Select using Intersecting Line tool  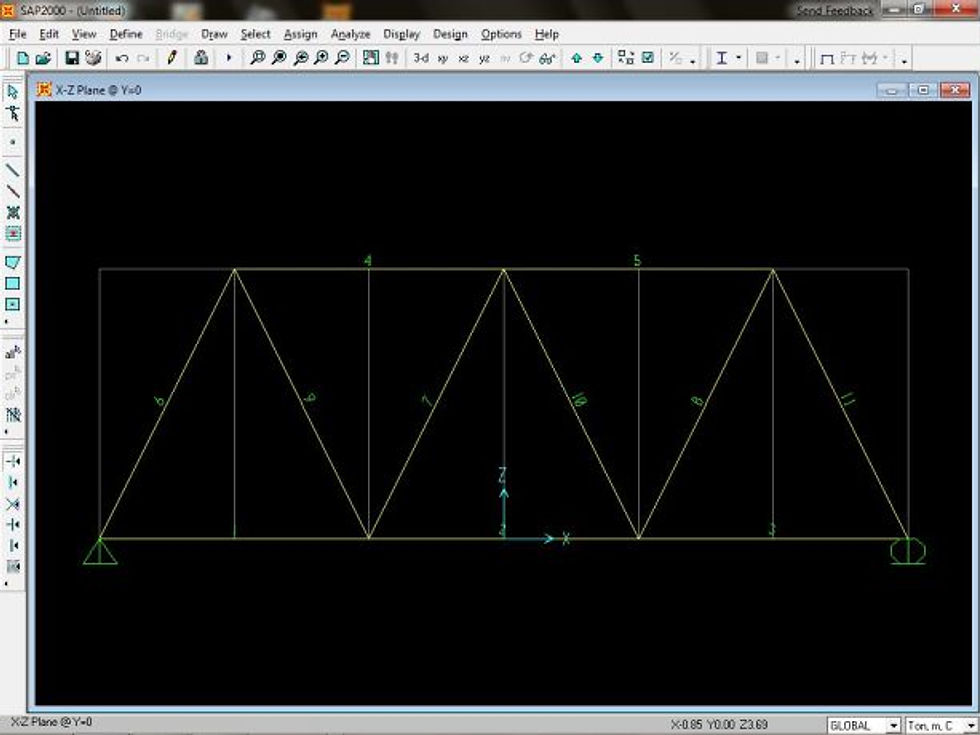pos(12,414)
